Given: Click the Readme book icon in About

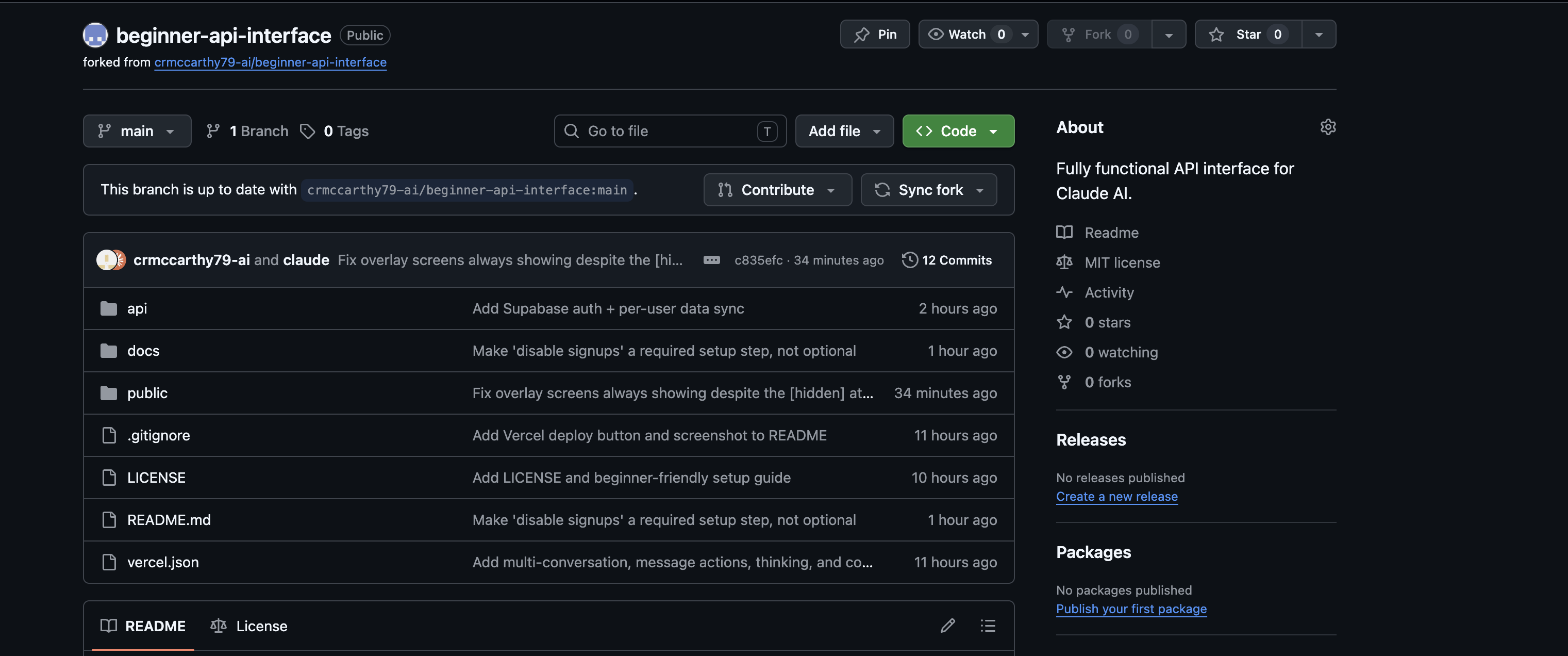Looking at the screenshot, I should coord(1063,233).
